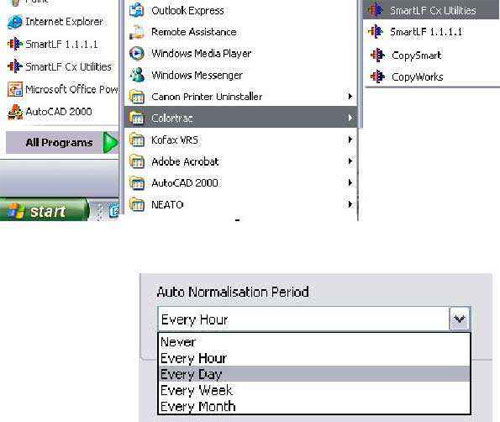Pick Every Month from the list
Viewport: 500px width, 422px height.
pyautogui.click(x=314, y=407)
